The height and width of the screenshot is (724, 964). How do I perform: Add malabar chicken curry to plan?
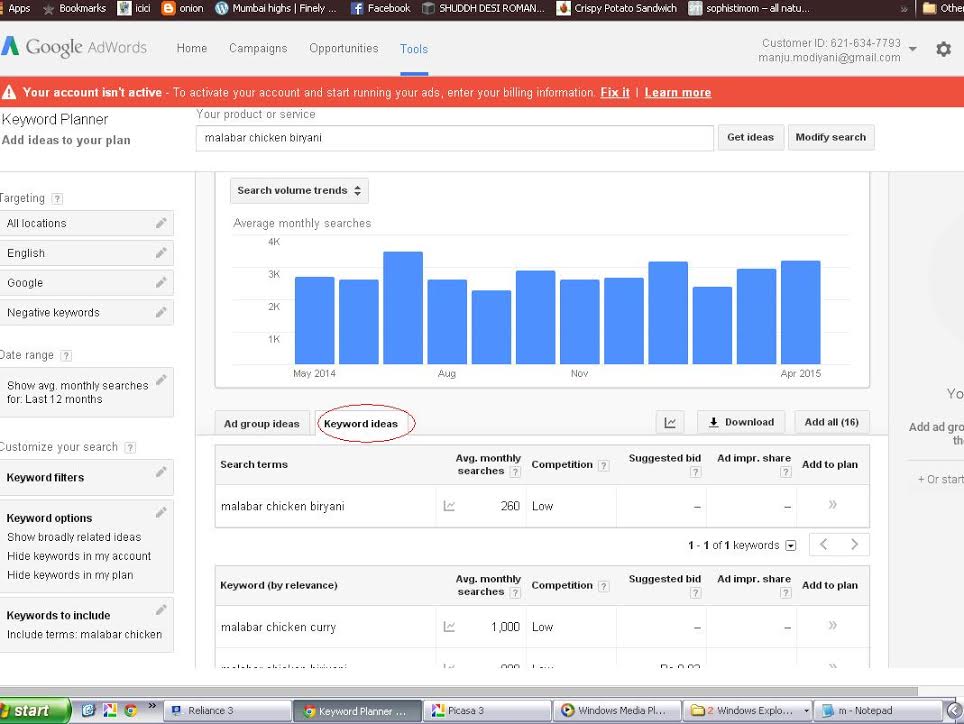point(832,626)
